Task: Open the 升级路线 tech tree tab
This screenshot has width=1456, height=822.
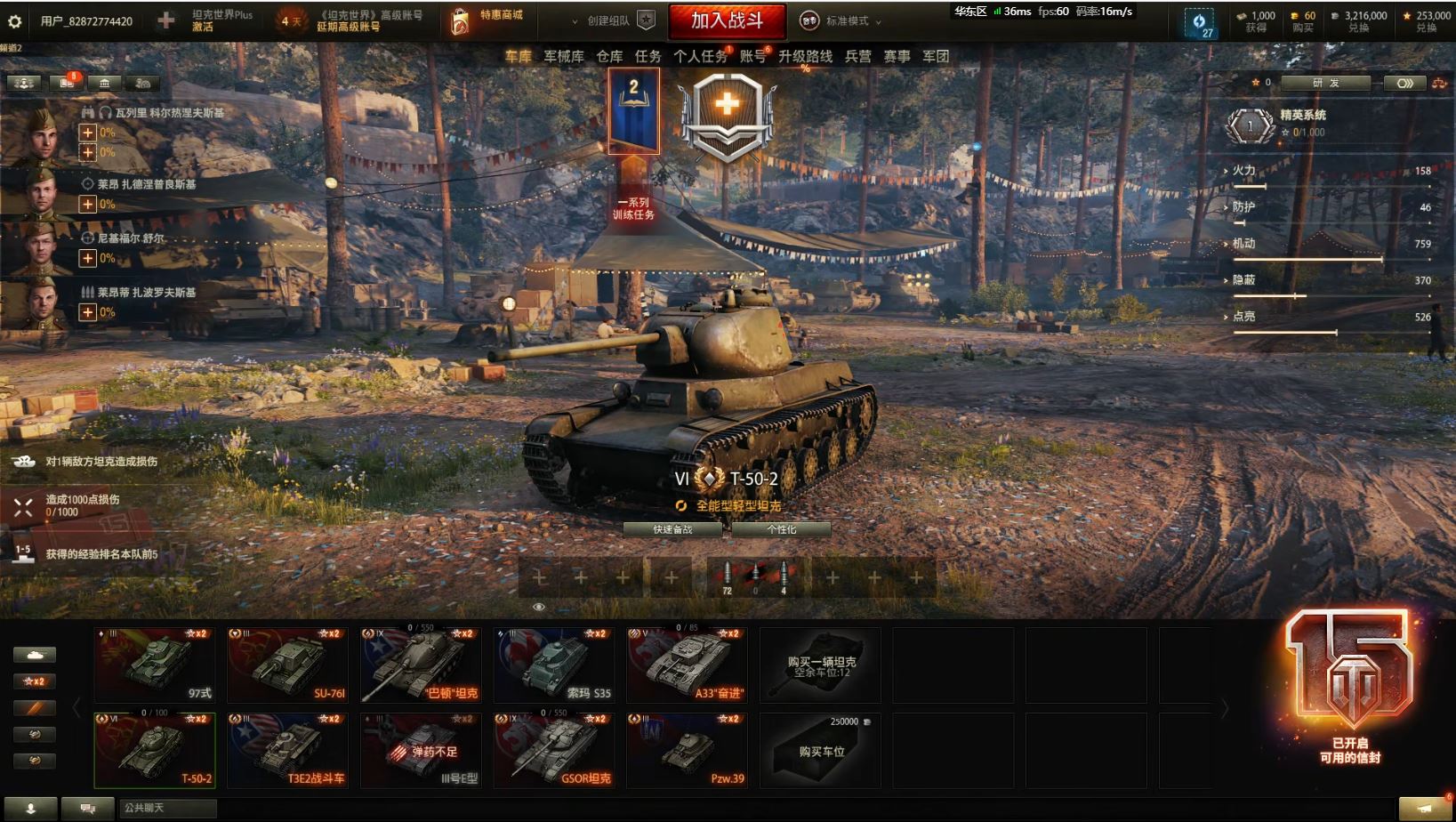Action: click(805, 56)
